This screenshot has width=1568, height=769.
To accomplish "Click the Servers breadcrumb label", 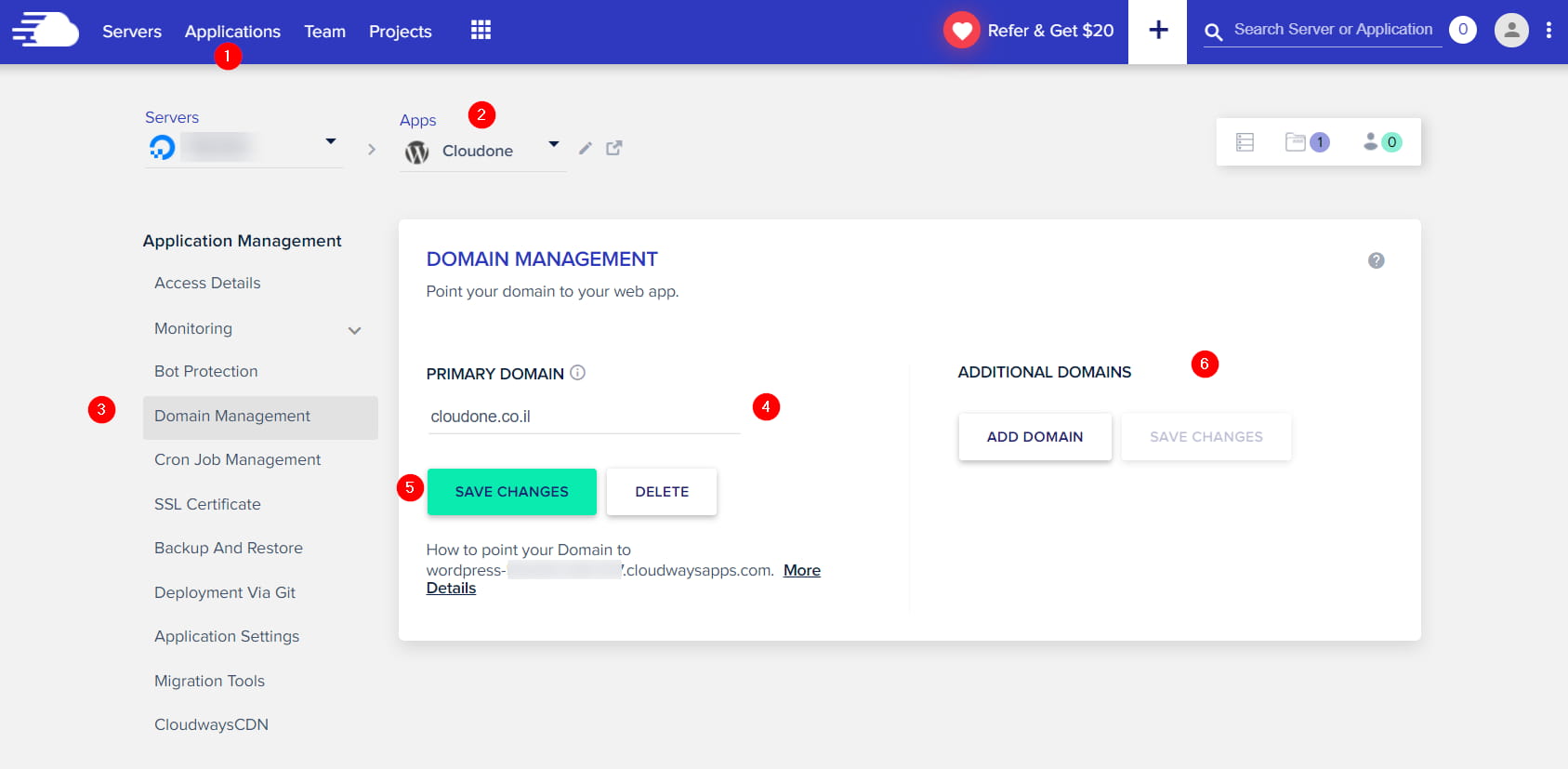I will 172,117.
